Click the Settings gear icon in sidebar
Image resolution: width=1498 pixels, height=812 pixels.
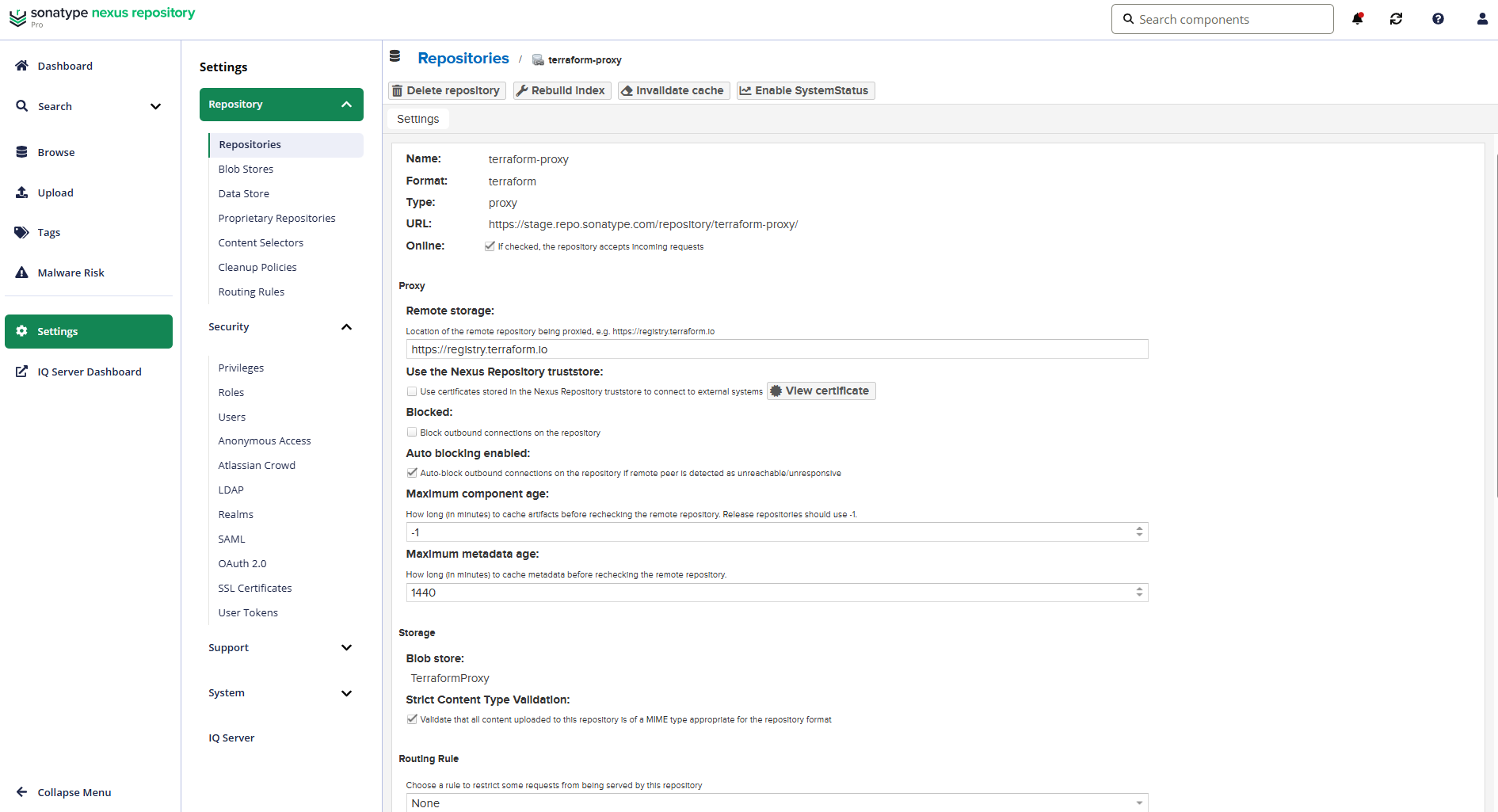tap(22, 331)
